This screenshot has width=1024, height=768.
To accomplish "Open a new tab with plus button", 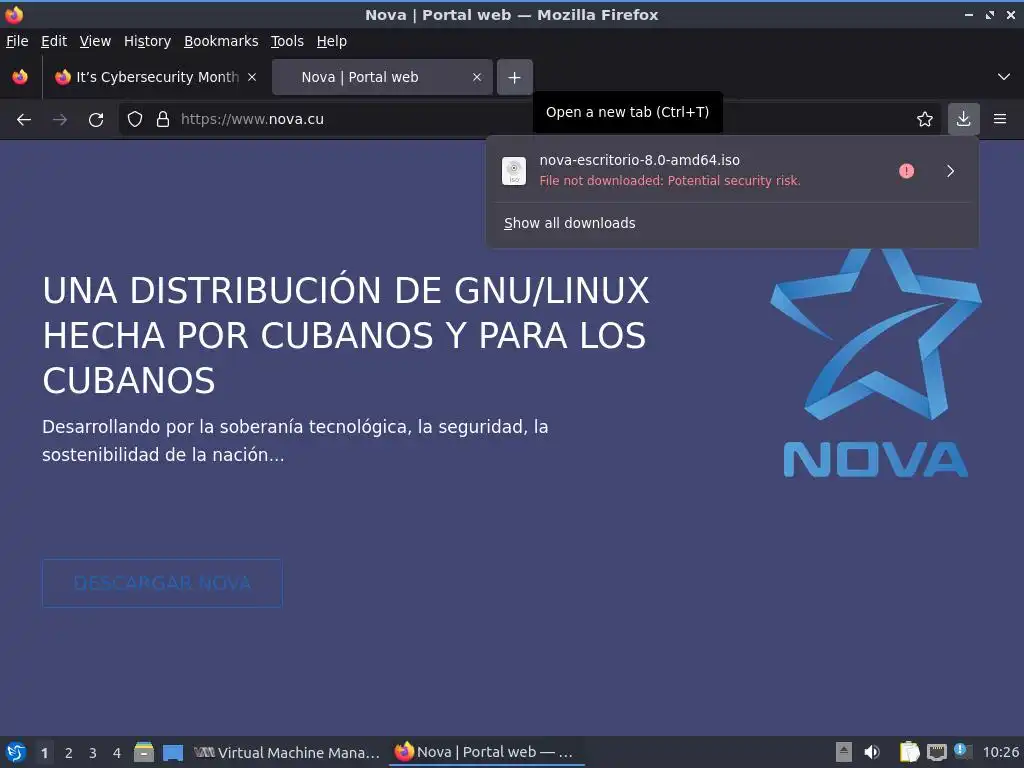I will click(515, 77).
